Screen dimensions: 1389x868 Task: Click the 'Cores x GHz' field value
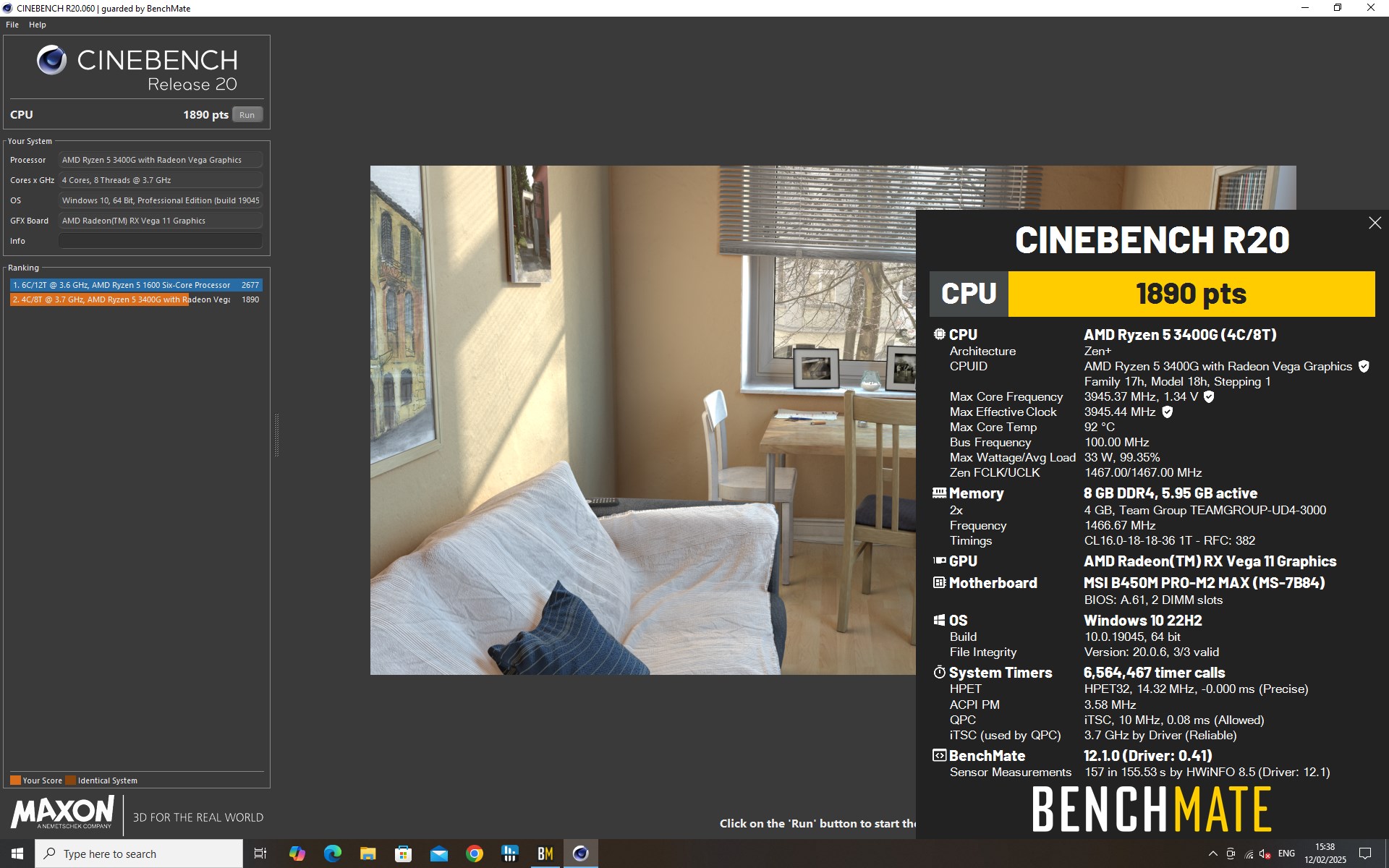160,180
